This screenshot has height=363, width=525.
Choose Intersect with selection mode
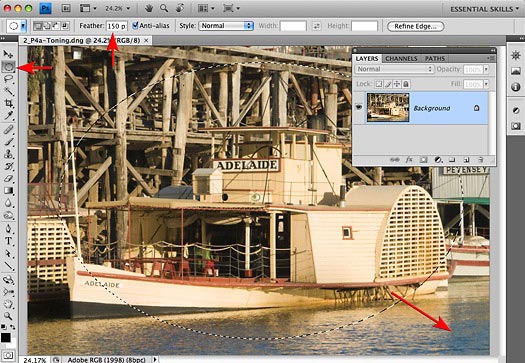65,26
